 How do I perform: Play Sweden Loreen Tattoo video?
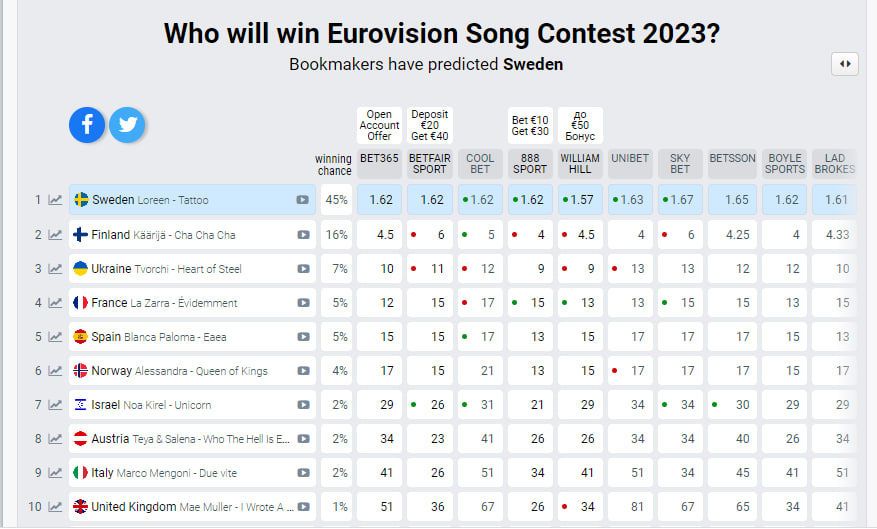tap(302, 200)
